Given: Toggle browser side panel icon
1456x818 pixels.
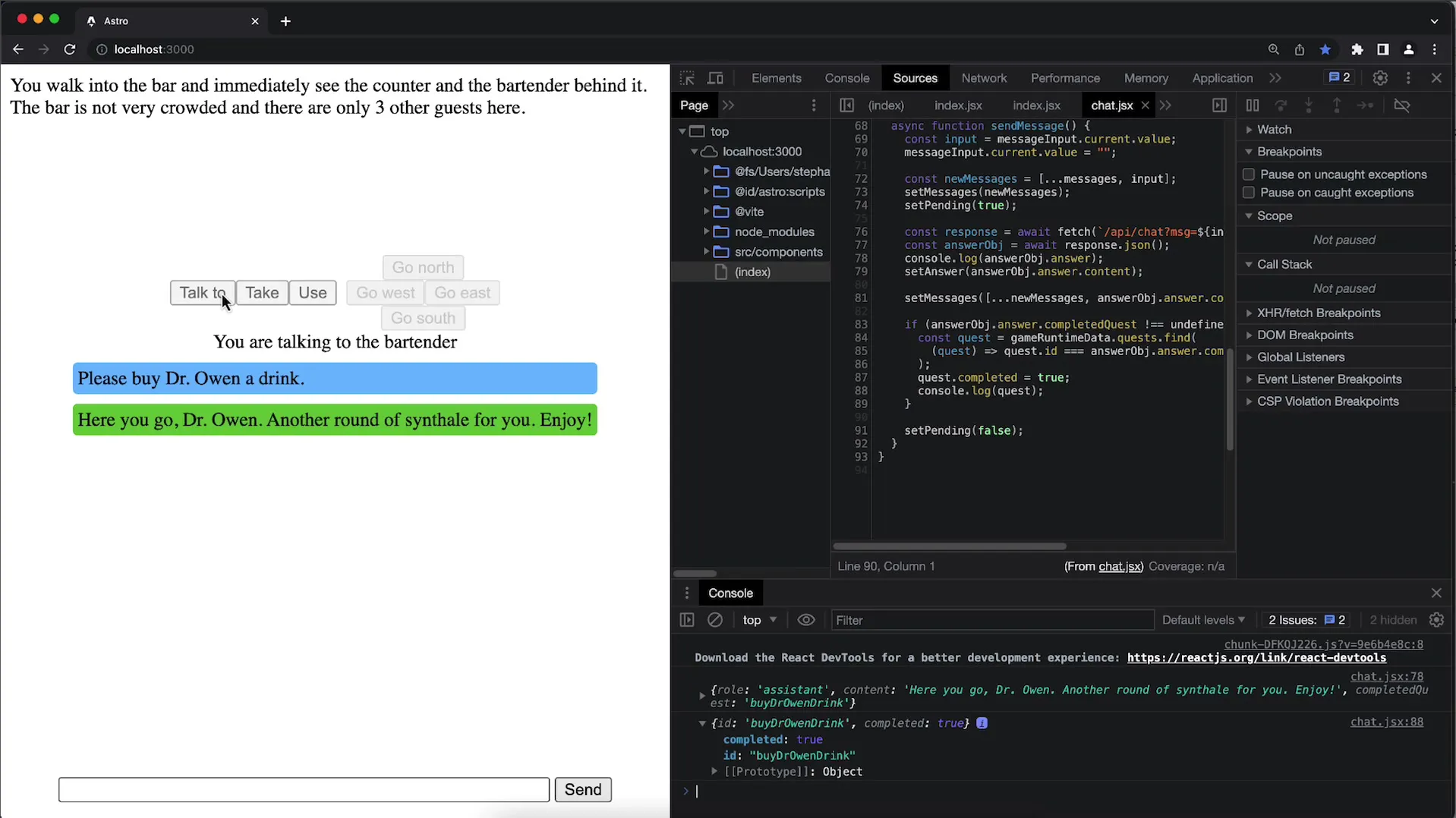Looking at the screenshot, I should tap(1383, 49).
